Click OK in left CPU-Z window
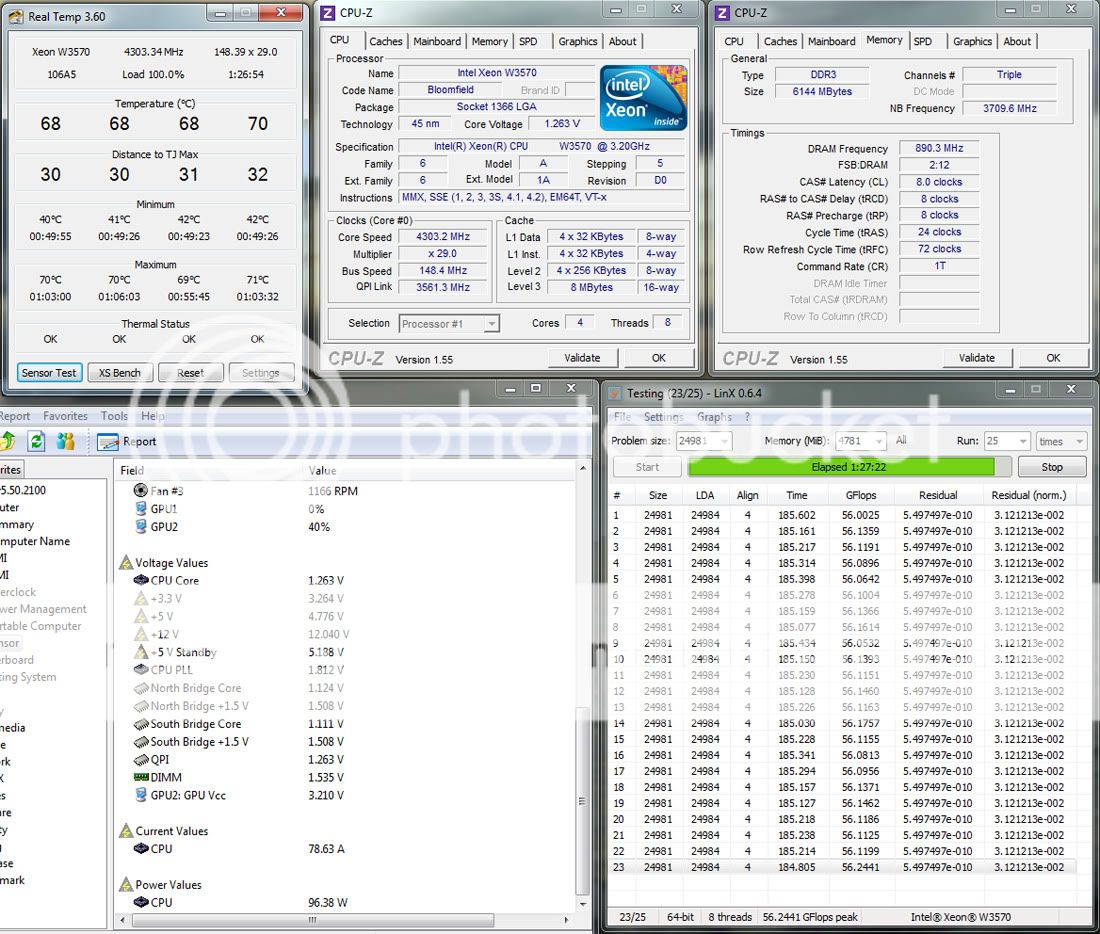 [x=659, y=358]
